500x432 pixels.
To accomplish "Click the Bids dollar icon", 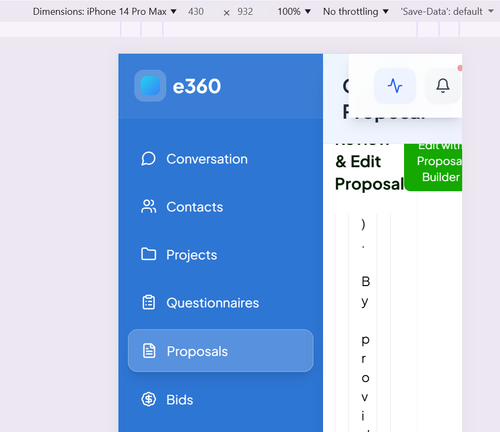I will [148, 399].
